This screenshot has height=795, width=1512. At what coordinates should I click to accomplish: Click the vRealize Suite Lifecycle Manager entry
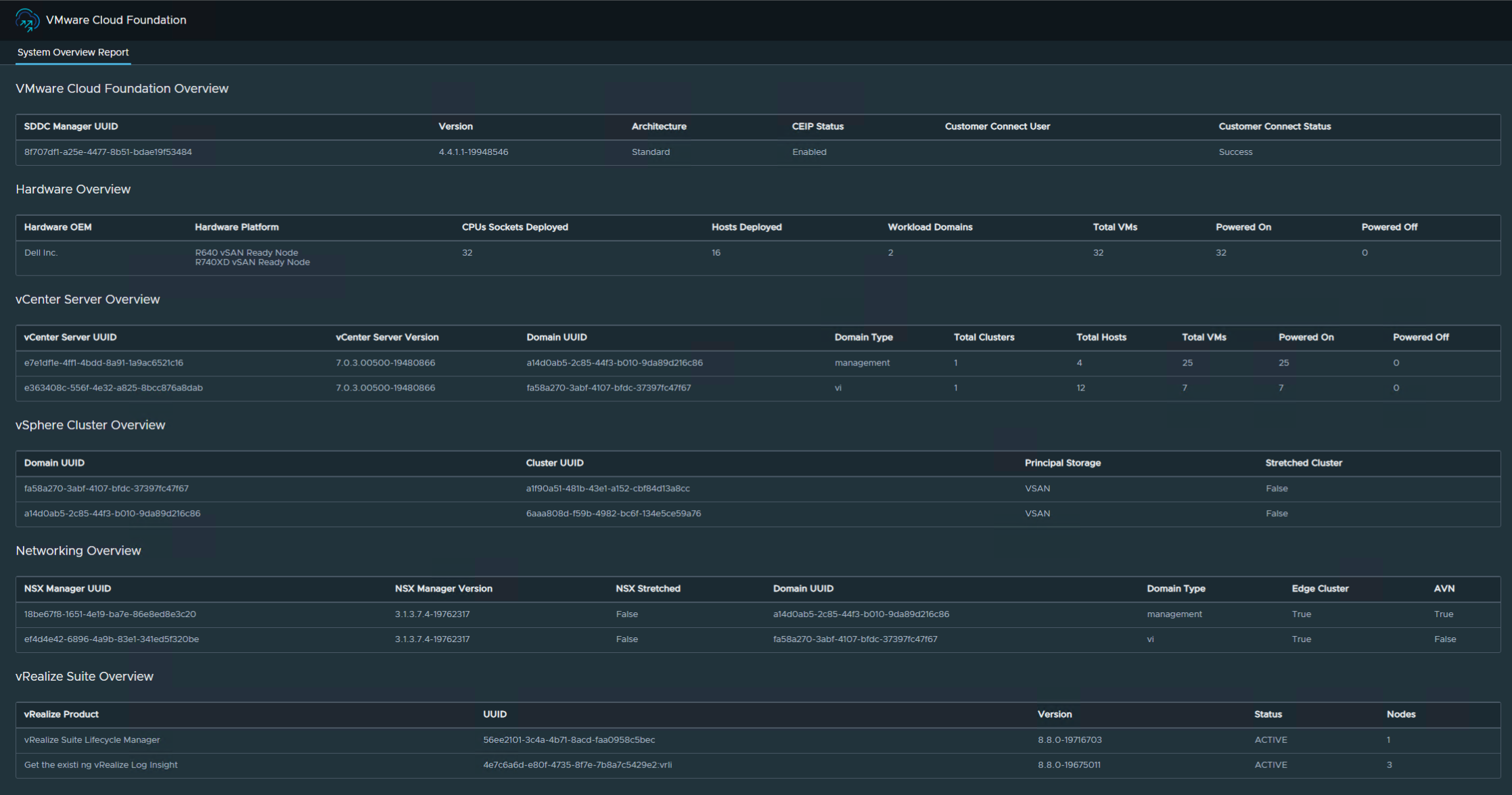coord(92,740)
